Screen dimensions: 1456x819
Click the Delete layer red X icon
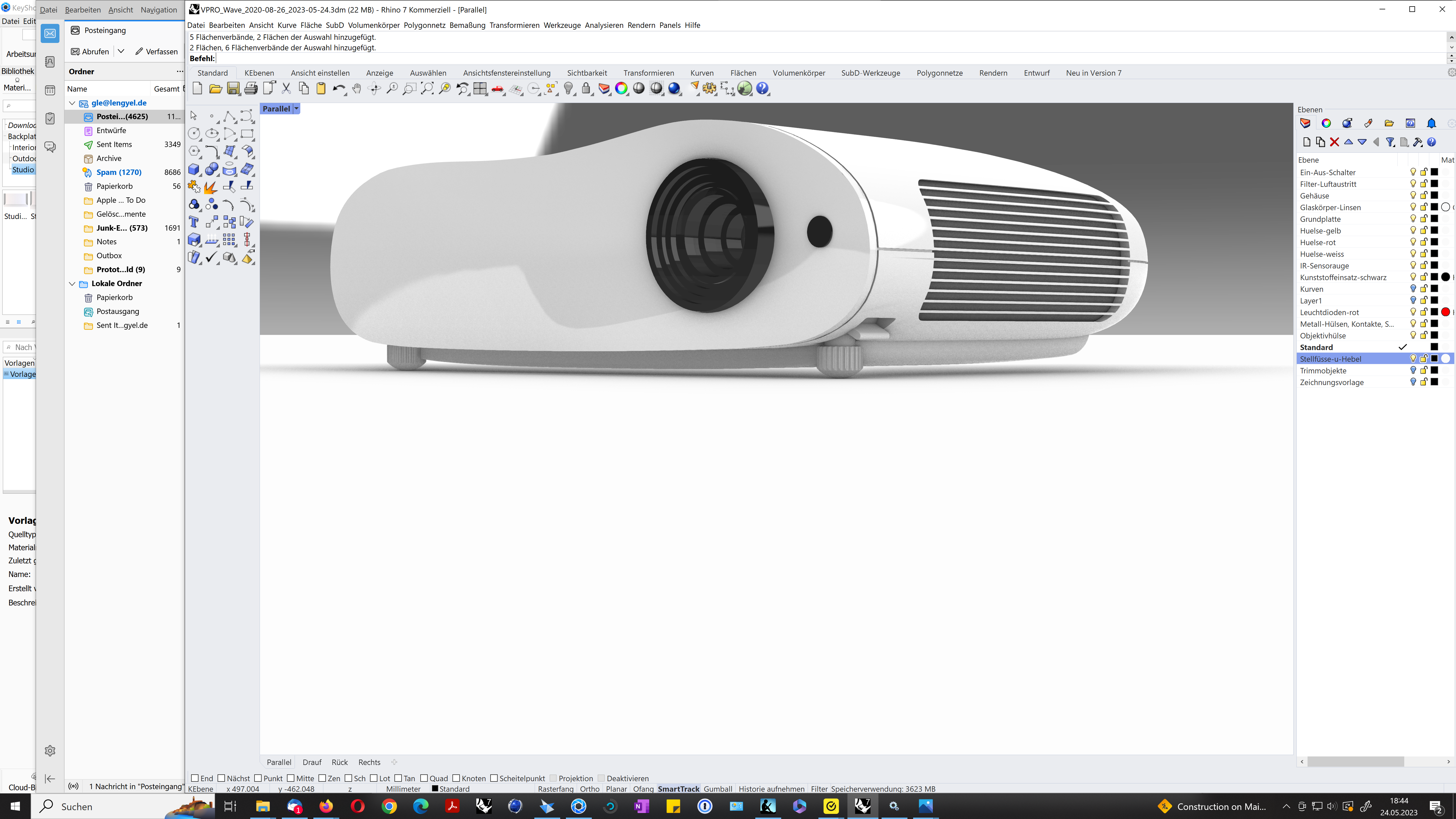pyautogui.click(x=1335, y=142)
